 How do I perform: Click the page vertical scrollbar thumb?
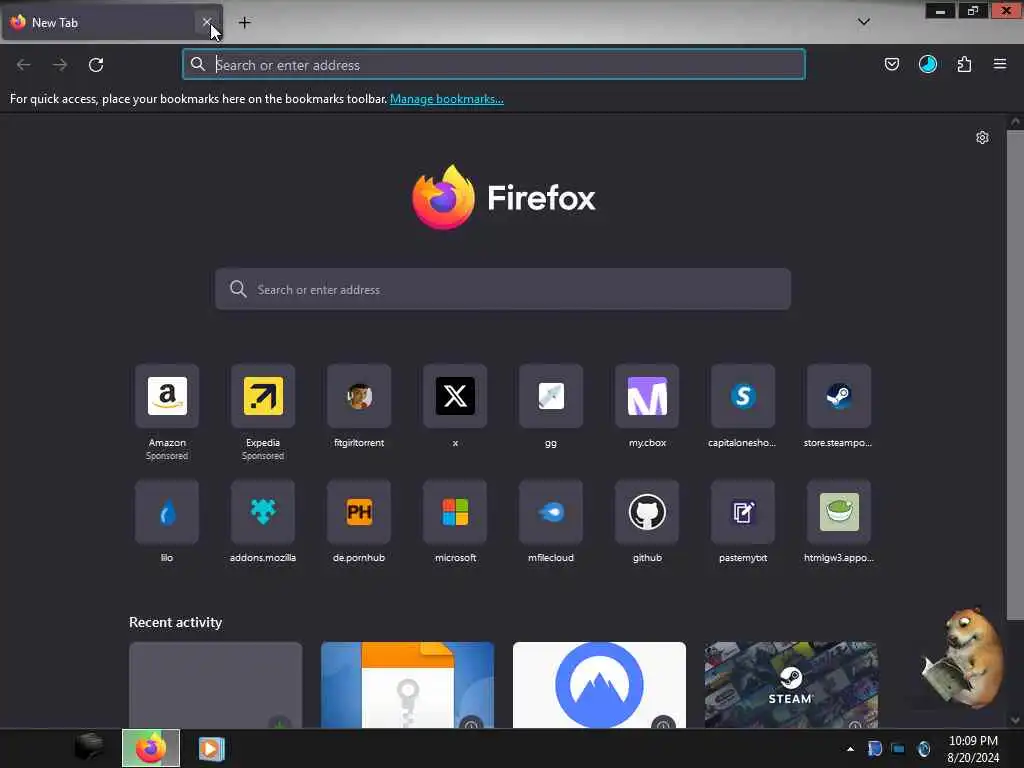pos(1015,376)
